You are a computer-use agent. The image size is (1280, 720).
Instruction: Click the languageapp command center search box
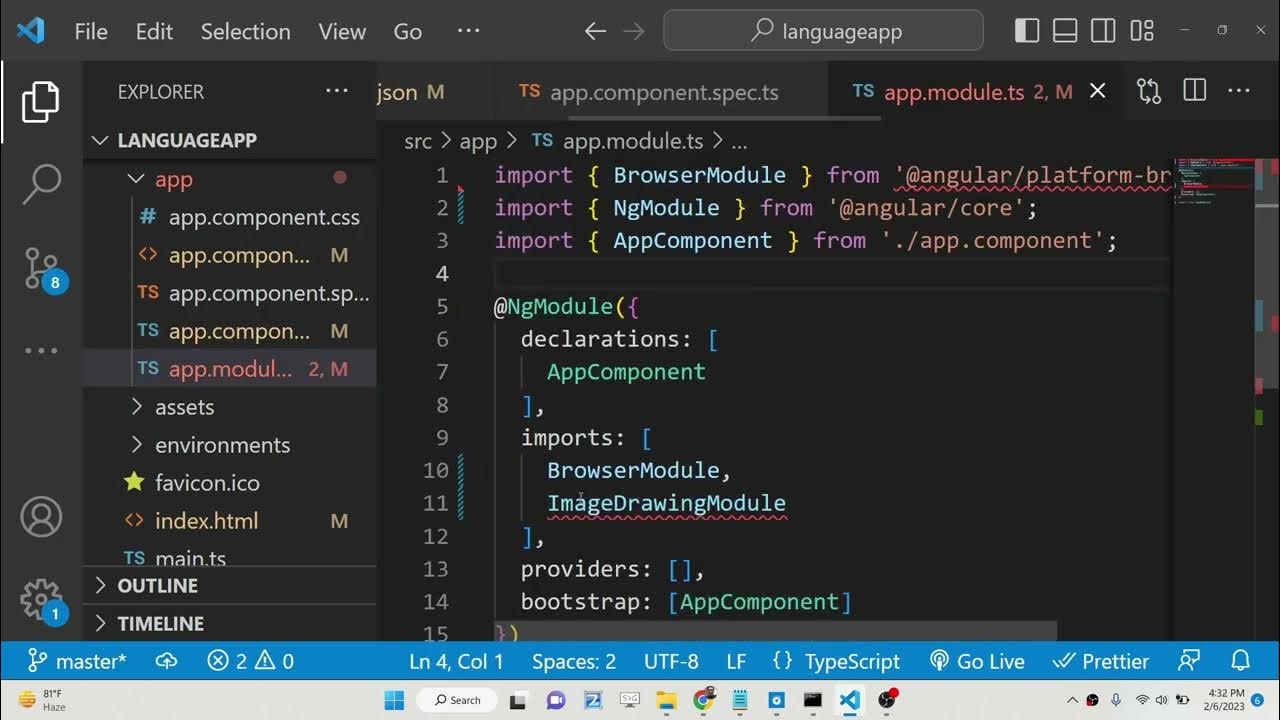(x=823, y=31)
